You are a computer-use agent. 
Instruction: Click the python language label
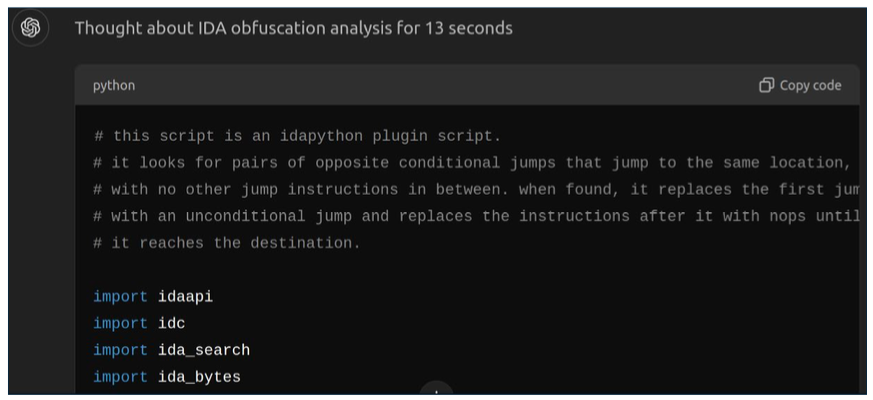(114, 85)
